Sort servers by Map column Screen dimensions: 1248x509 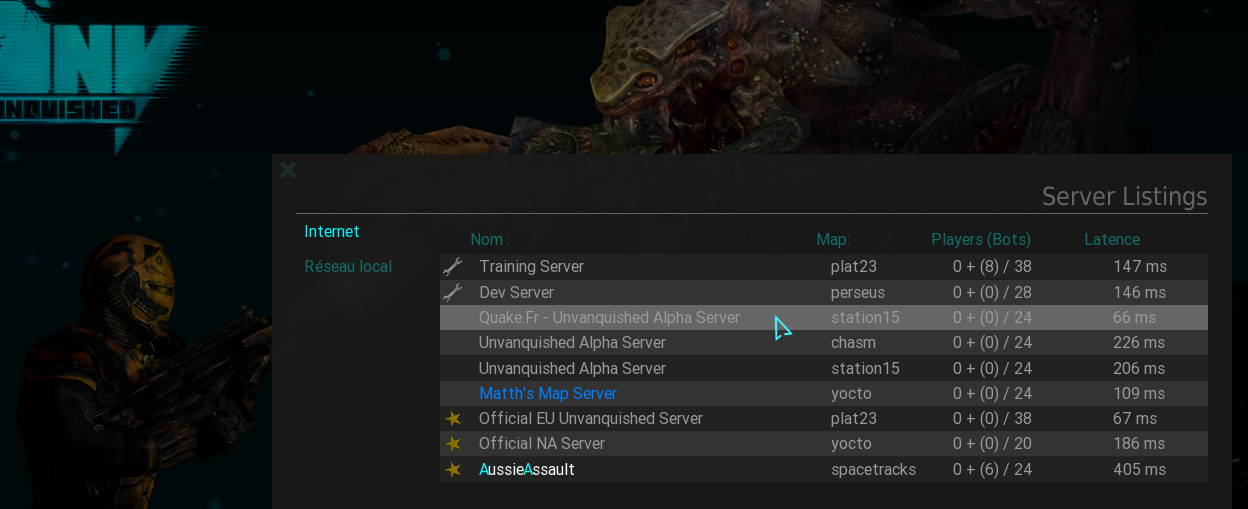click(x=833, y=239)
